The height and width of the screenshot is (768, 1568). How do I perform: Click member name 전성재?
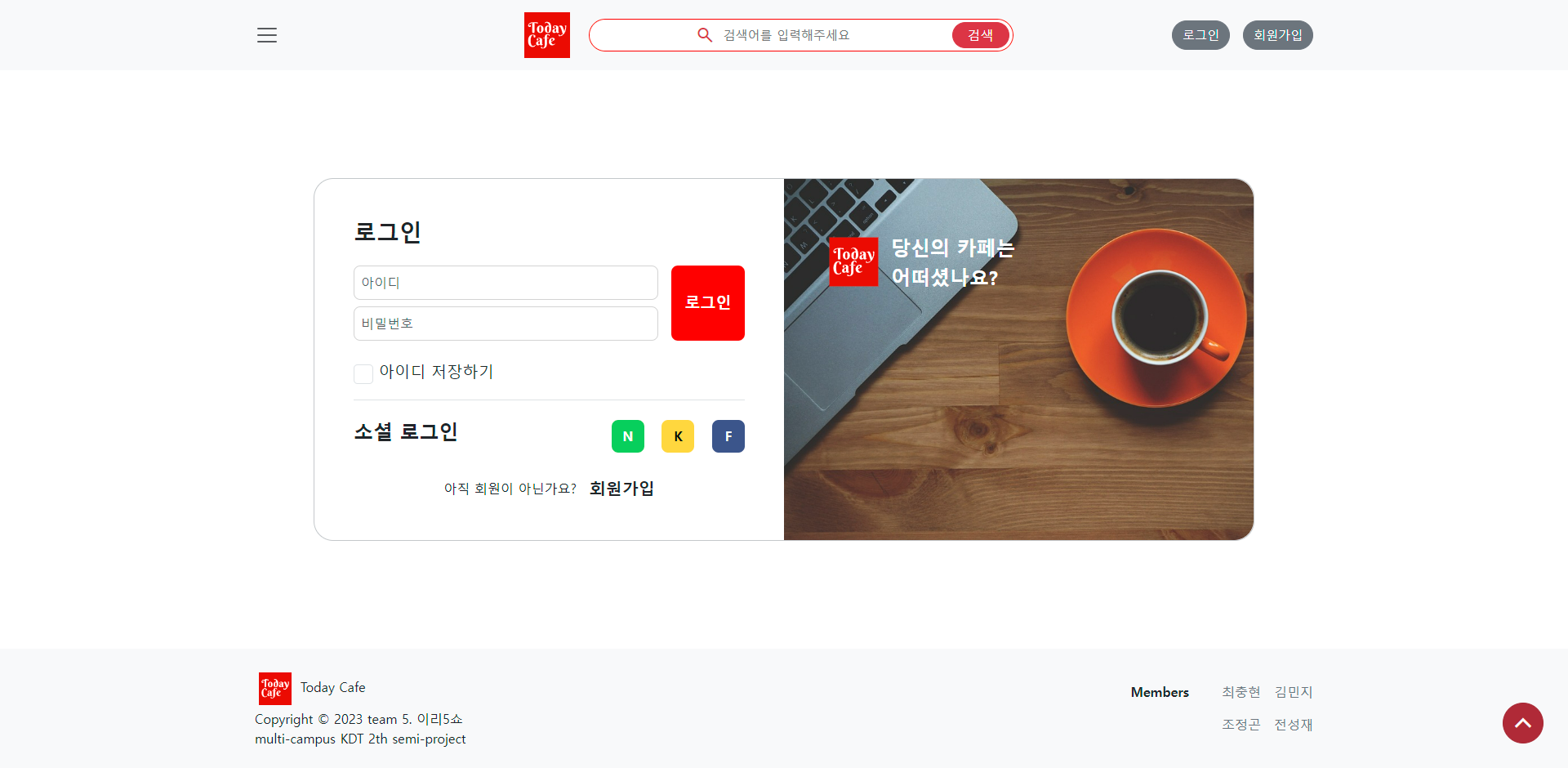(x=1294, y=725)
